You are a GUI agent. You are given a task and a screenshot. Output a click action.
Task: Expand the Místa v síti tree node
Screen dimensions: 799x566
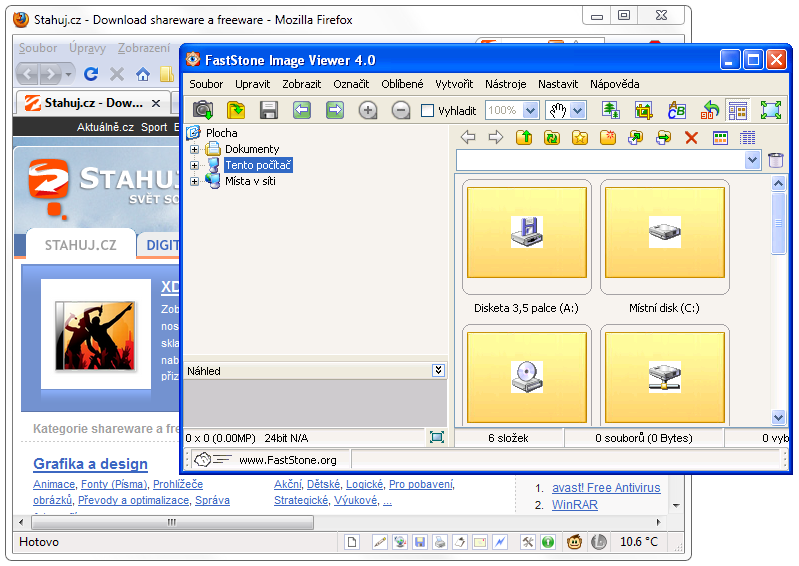[x=194, y=181]
